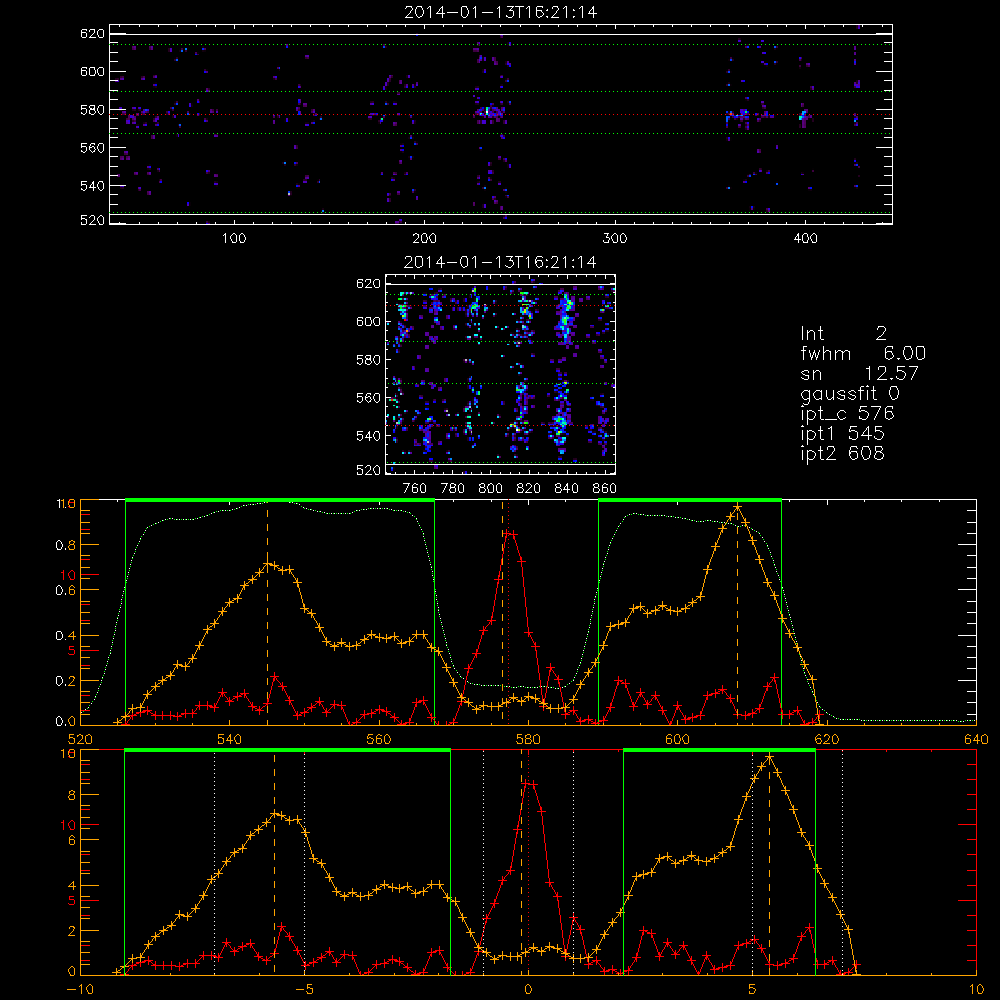Click the red central peak in third plot
1000x1000 pixels.
click(x=509, y=533)
